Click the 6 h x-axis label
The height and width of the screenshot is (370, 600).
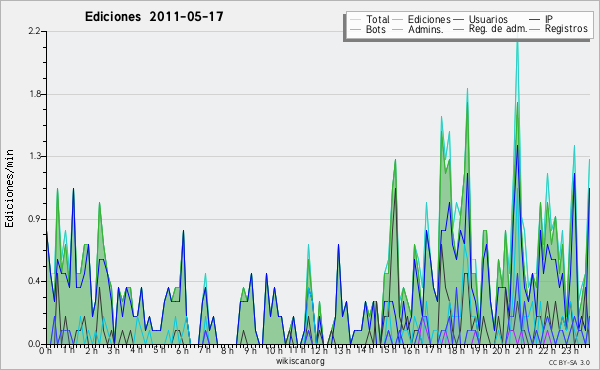182,350
